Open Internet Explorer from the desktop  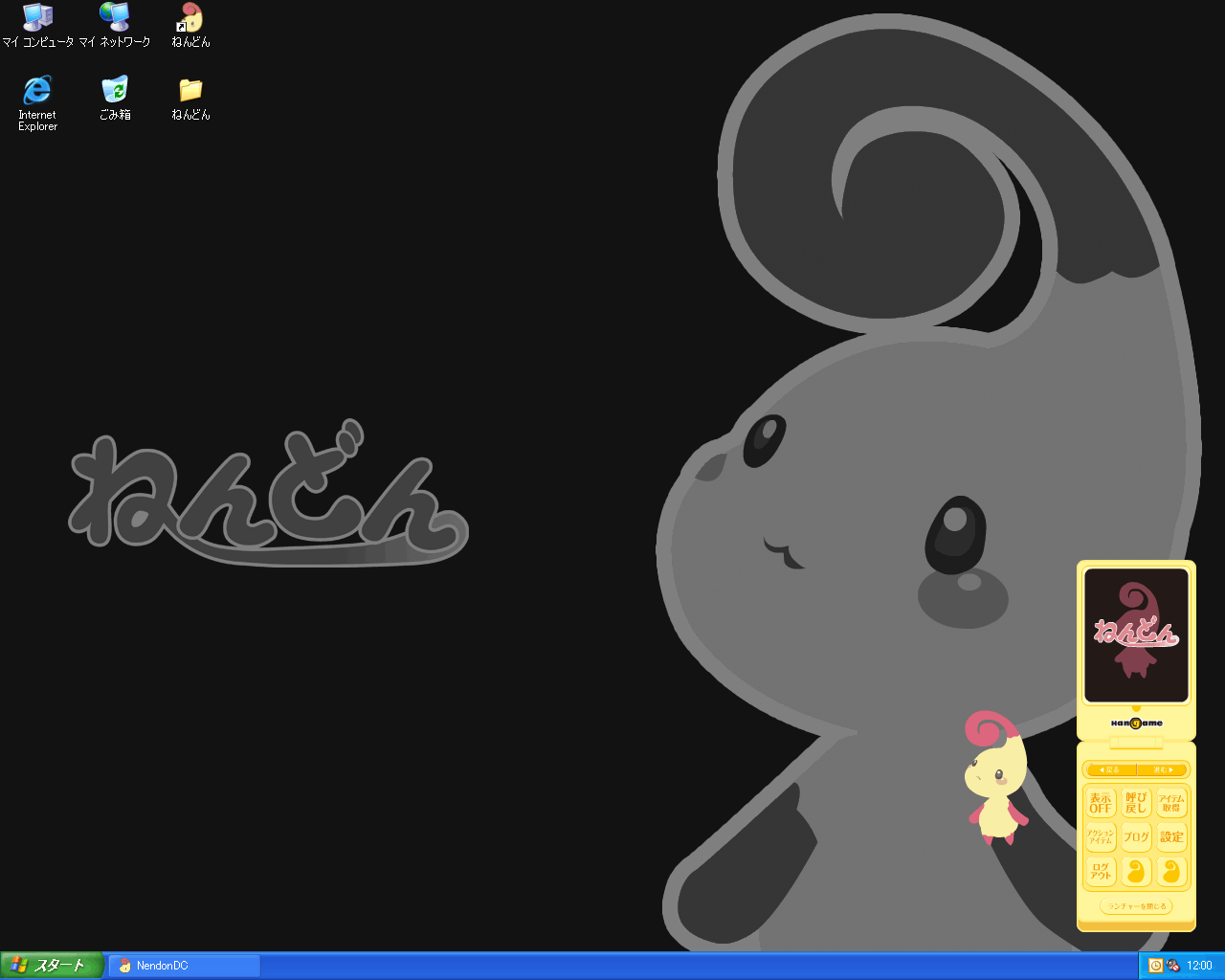pyautogui.click(x=37, y=91)
